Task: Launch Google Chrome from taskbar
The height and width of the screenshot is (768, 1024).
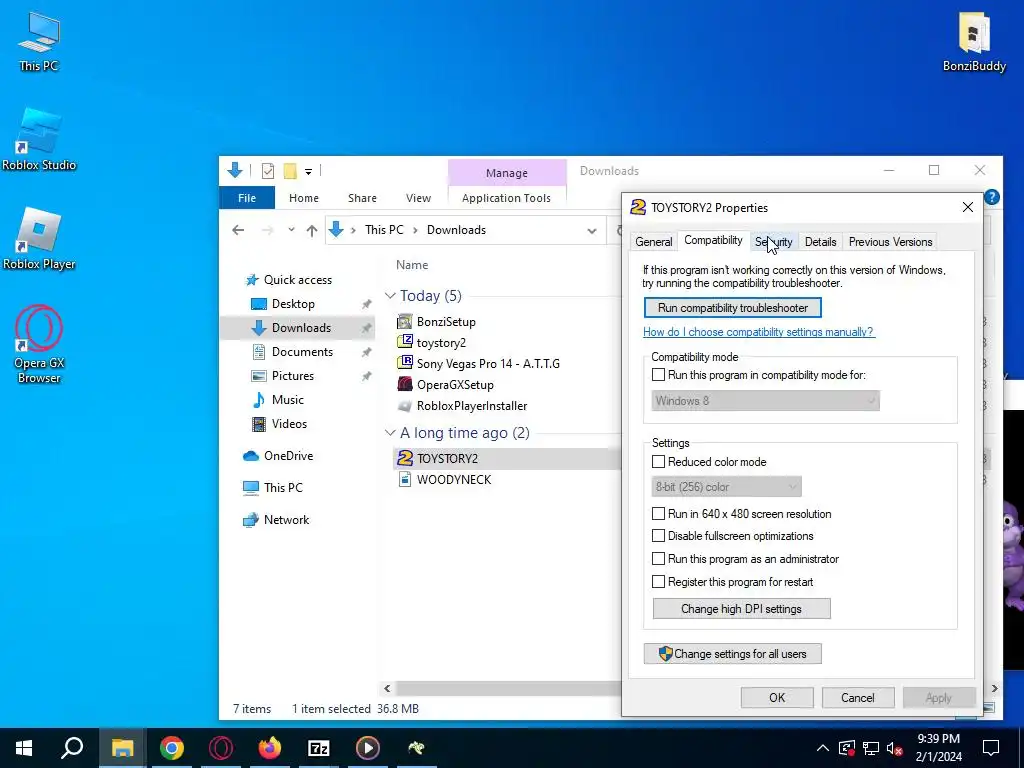Action: click(x=172, y=748)
